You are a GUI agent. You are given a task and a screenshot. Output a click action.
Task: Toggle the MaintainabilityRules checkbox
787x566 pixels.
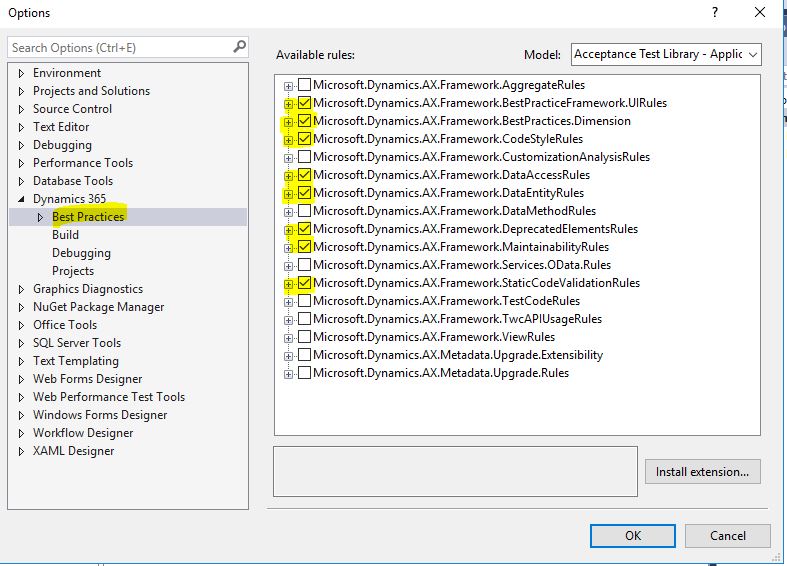pyautogui.click(x=304, y=246)
